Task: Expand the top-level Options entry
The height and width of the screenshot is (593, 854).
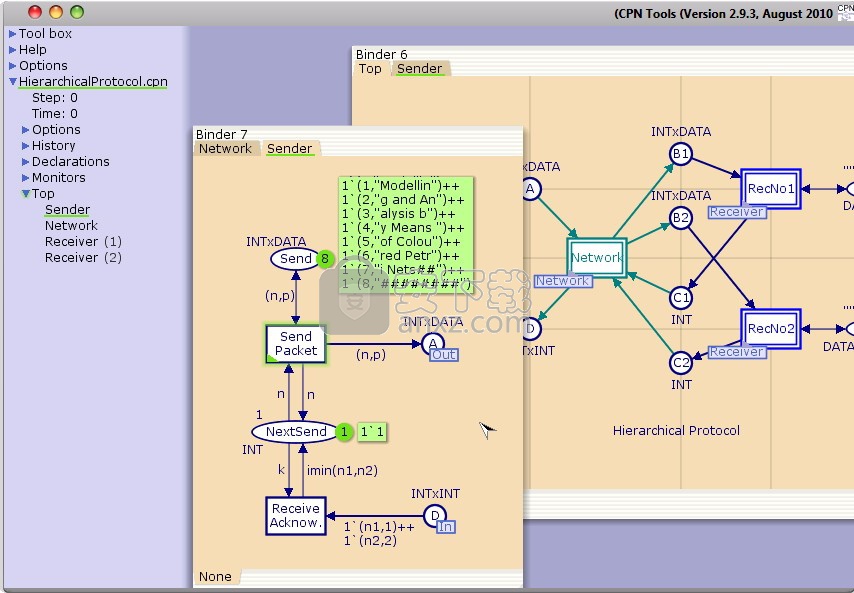Action: 13,66
